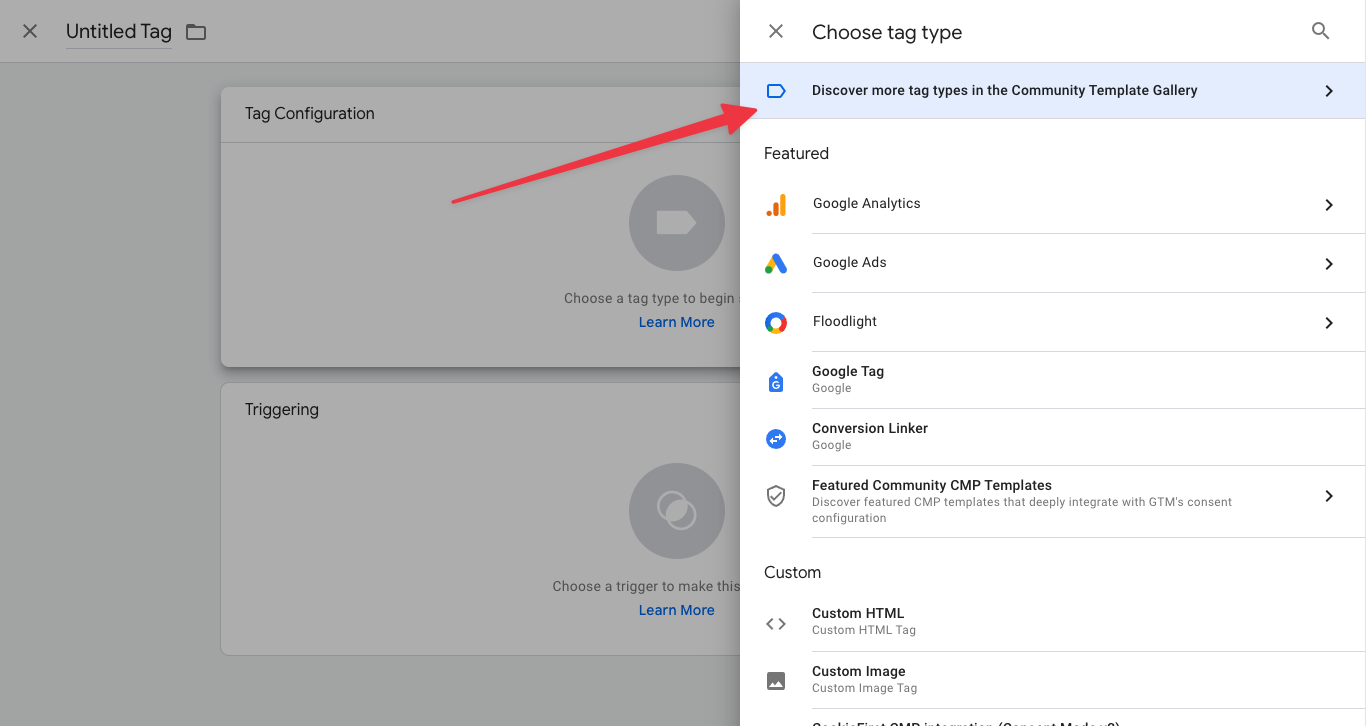Select Google Ads label
Image resolution: width=1366 pixels, height=726 pixels.
coord(850,262)
